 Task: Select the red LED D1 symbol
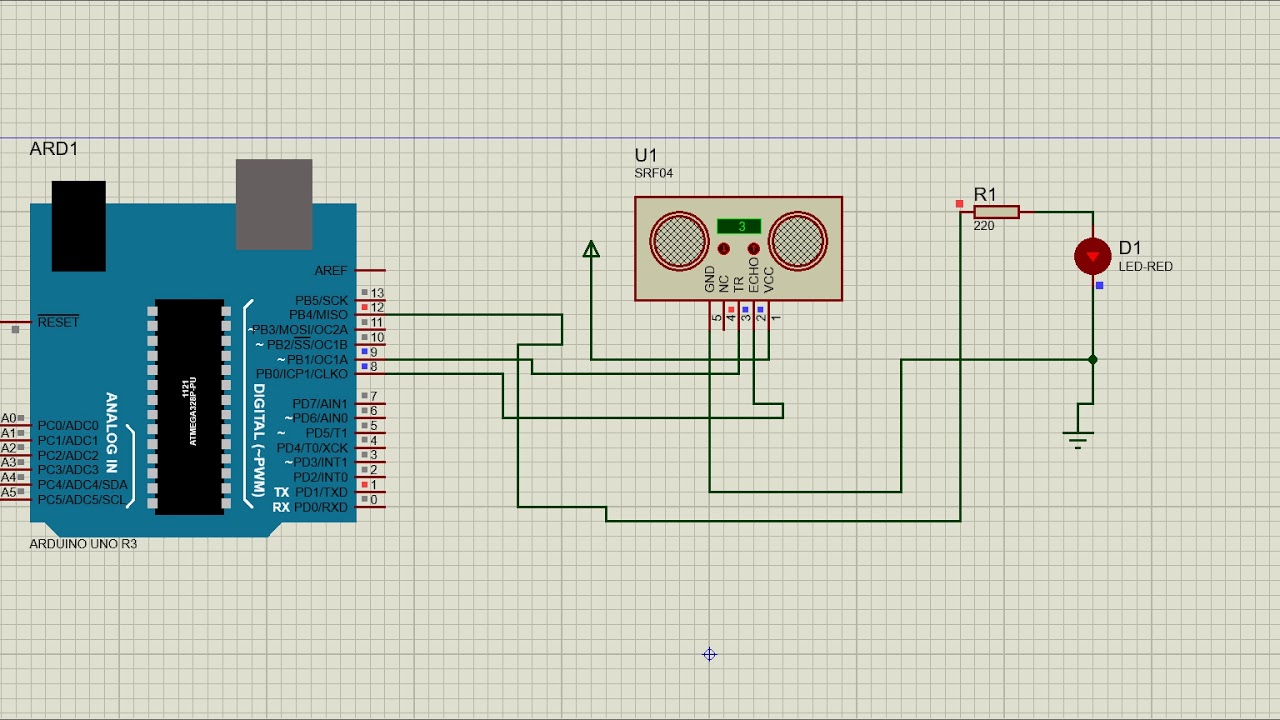(1092, 256)
